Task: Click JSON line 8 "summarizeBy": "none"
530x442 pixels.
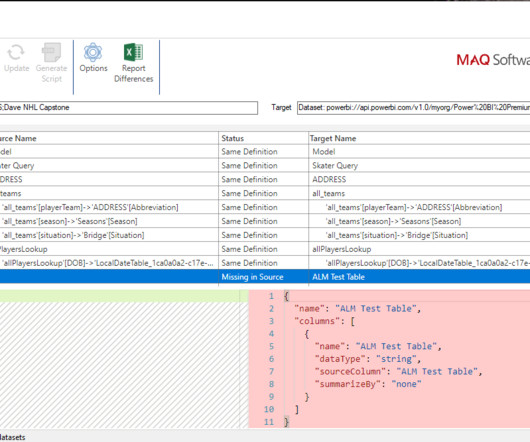Action: pos(368,384)
